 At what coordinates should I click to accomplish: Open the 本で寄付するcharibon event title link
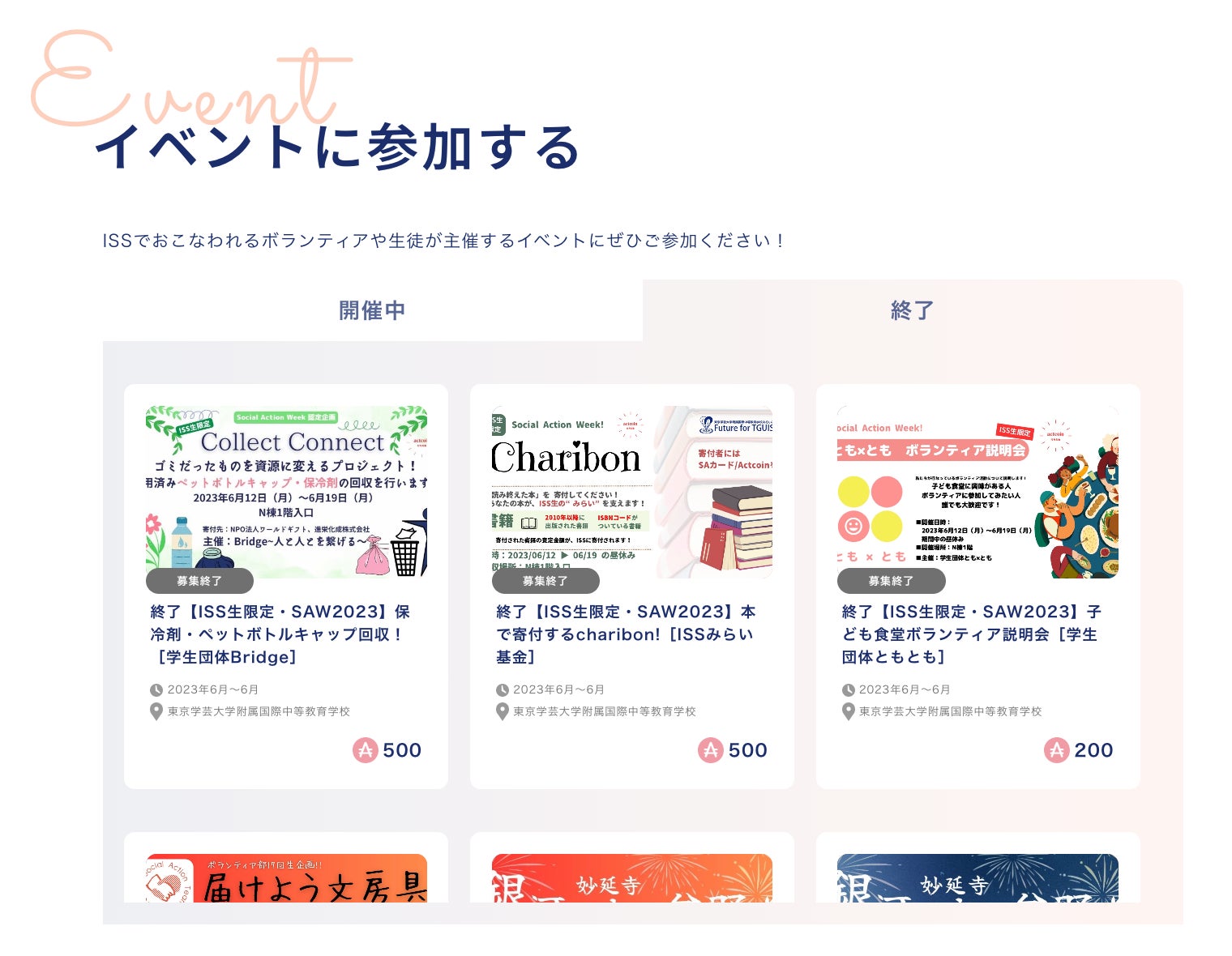point(626,634)
